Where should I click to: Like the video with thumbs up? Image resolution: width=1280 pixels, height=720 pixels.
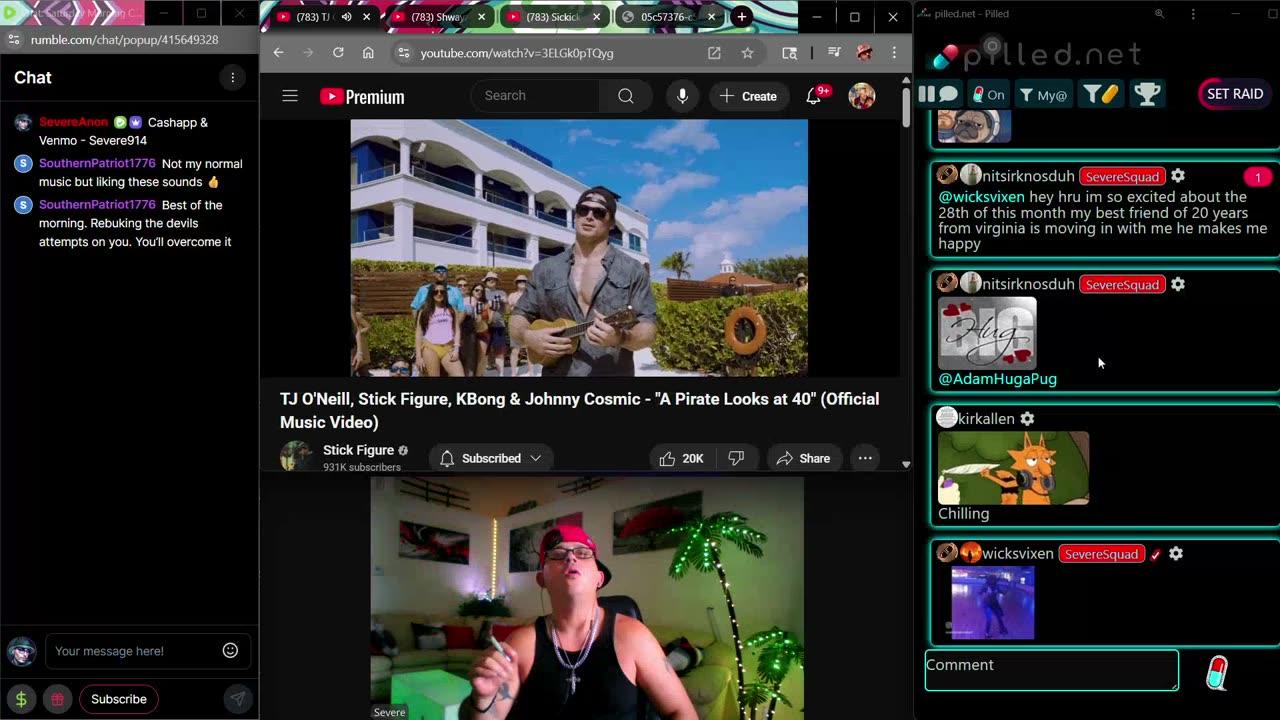(x=680, y=458)
